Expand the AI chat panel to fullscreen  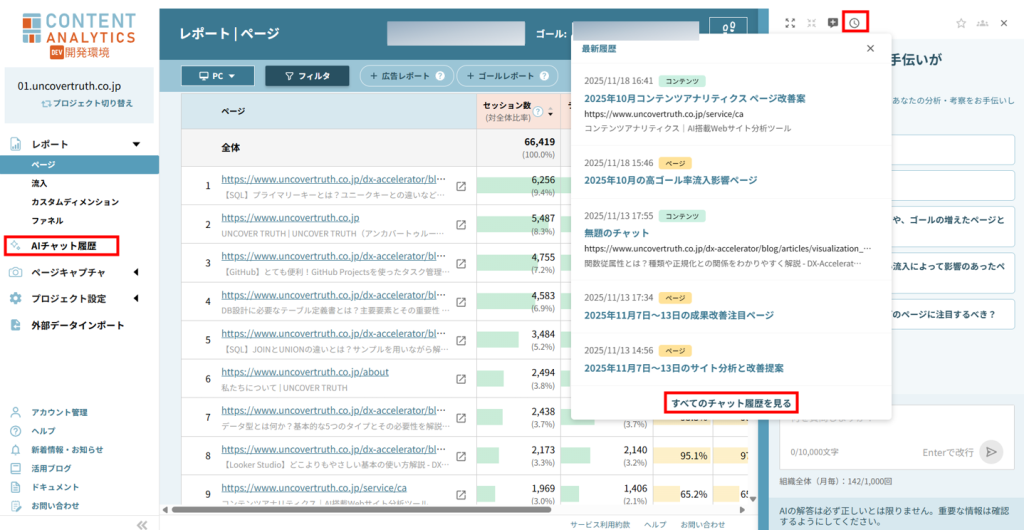pos(790,23)
